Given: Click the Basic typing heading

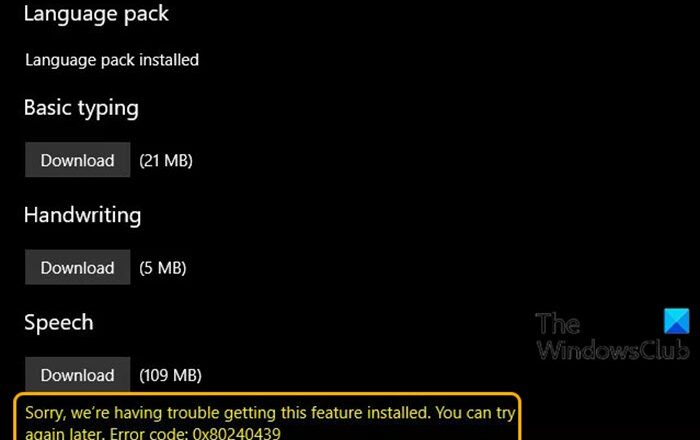Looking at the screenshot, I should (x=81, y=108).
